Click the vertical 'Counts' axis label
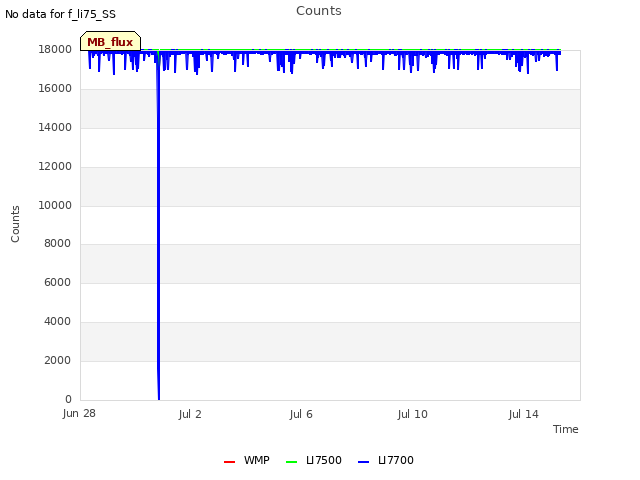Image resolution: width=640 pixels, height=480 pixels. 15,224
